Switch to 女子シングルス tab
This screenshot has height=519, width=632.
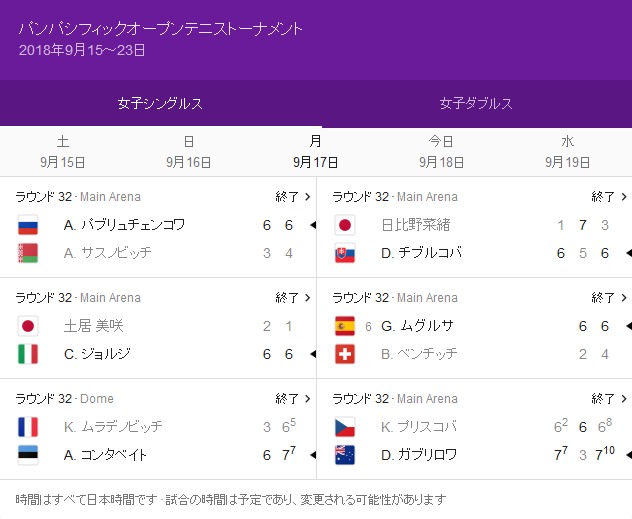click(x=160, y=103)
